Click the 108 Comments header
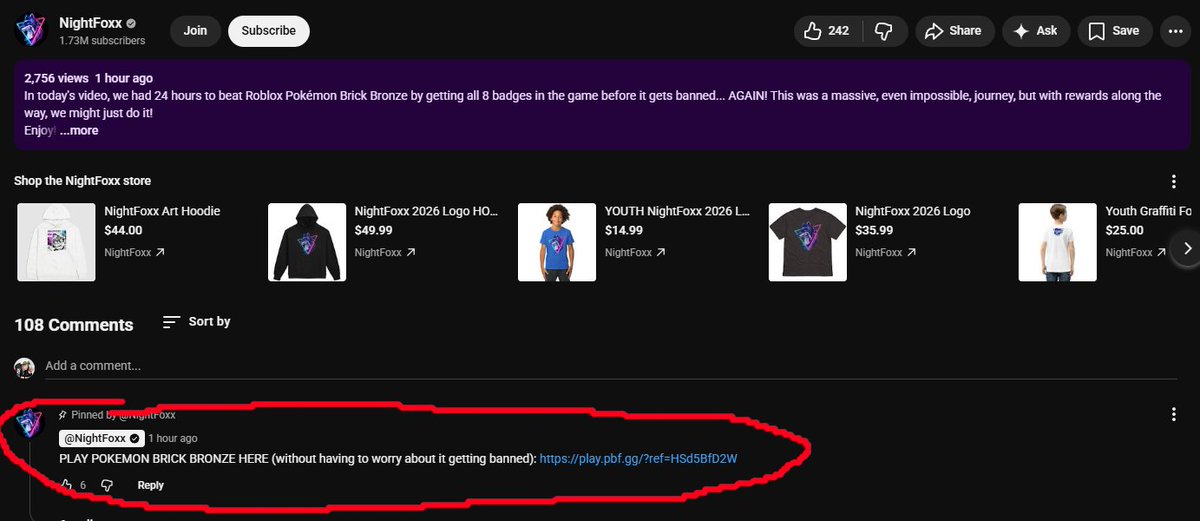Screen dimensions: 1200x521 74,325
